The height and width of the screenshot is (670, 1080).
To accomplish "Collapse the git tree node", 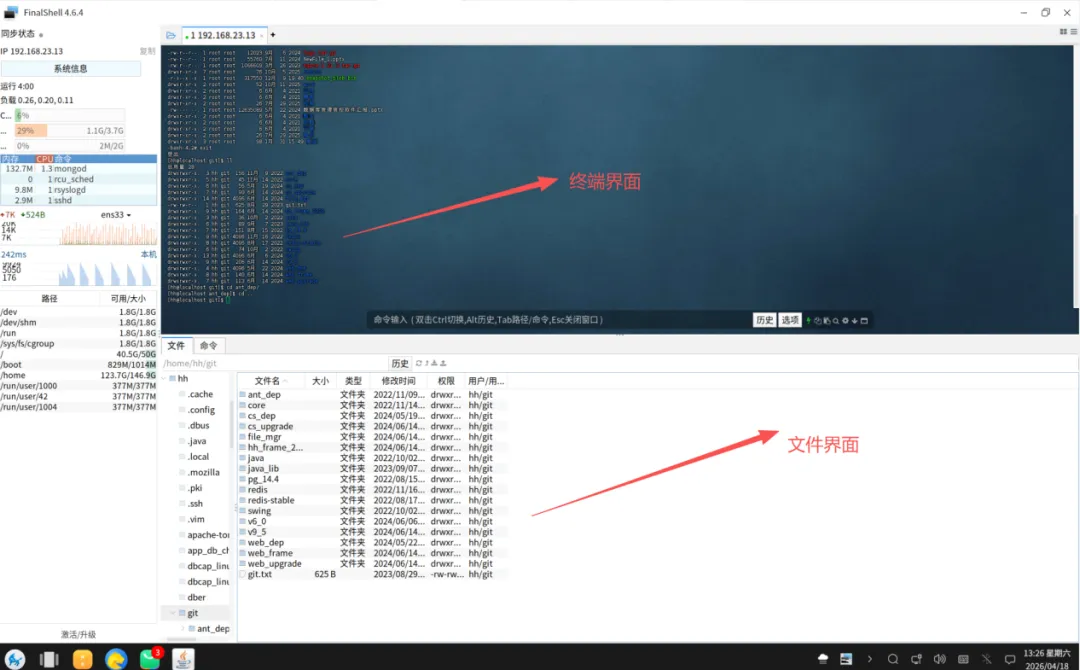I will [x=172, y=613].
